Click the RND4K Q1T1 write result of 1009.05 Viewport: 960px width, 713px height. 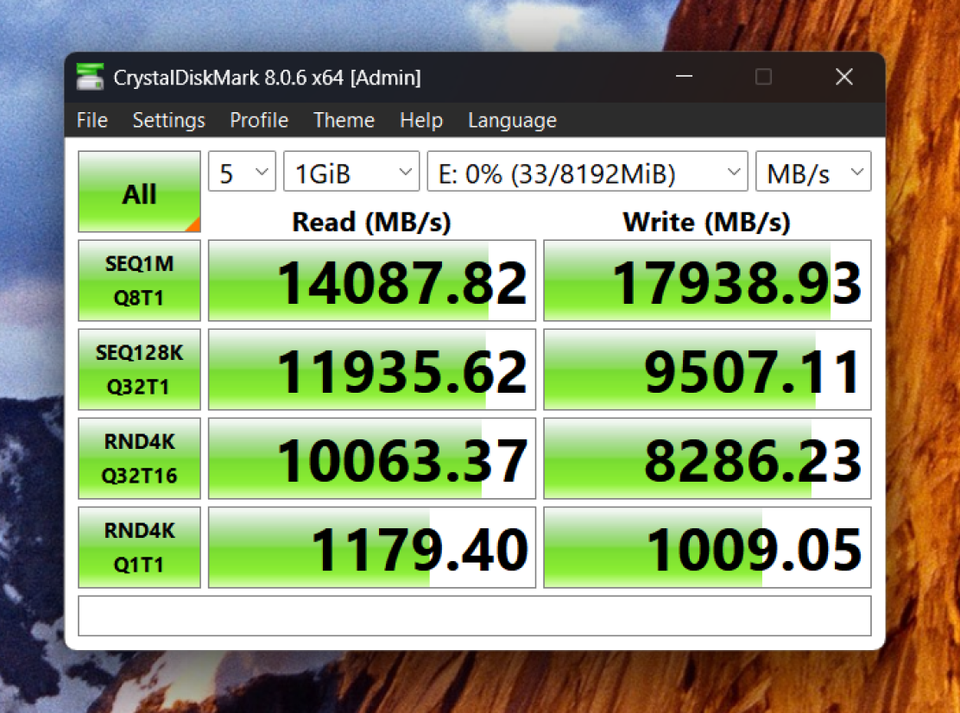pyautogui.click(x=706, y=546)
